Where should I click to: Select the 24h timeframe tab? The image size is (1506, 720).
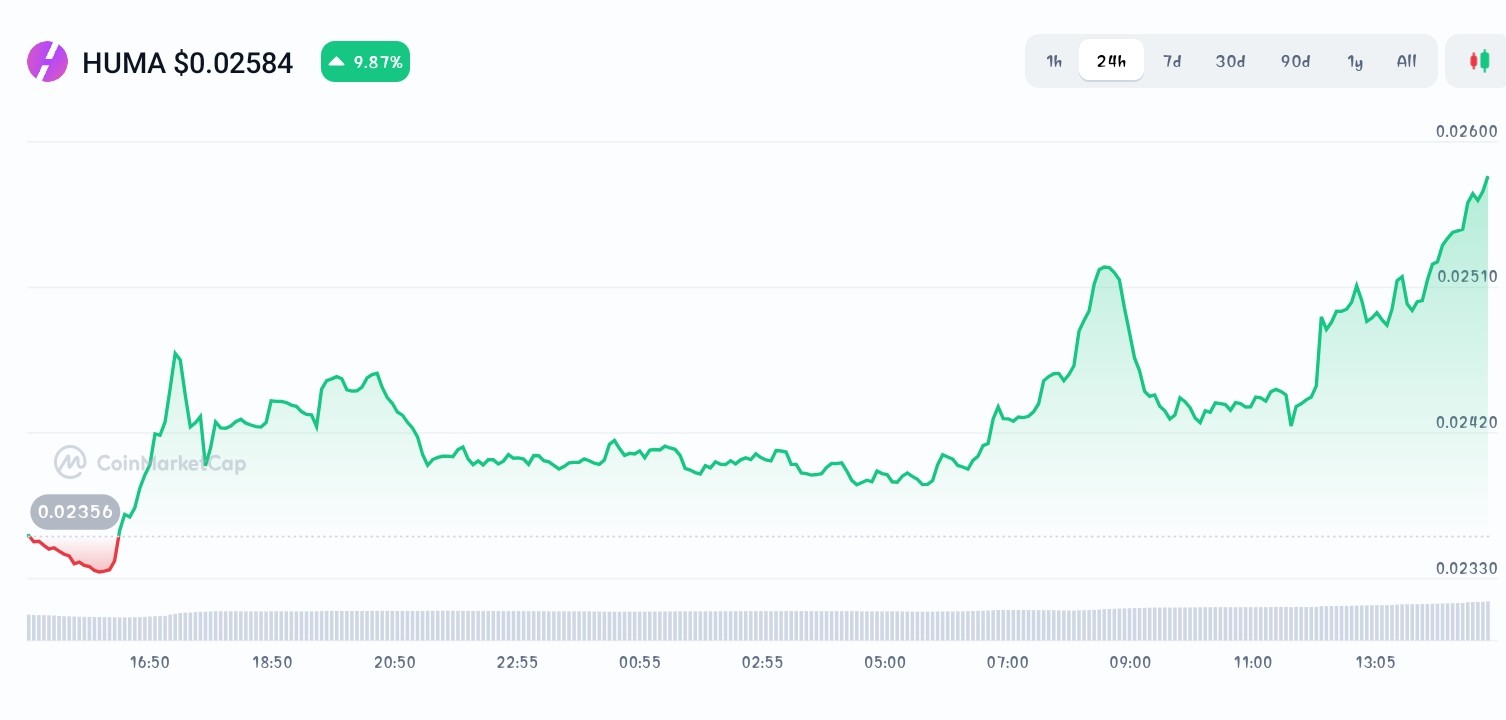[x=1111, y=61]
